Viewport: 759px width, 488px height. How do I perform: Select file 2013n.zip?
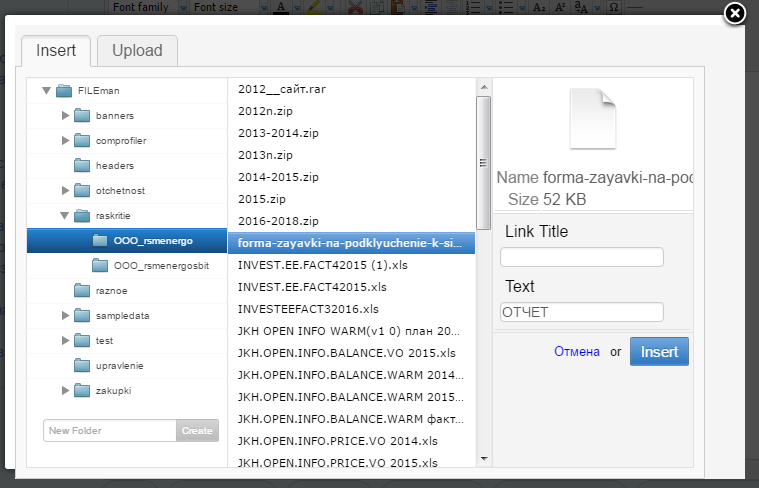351,155
